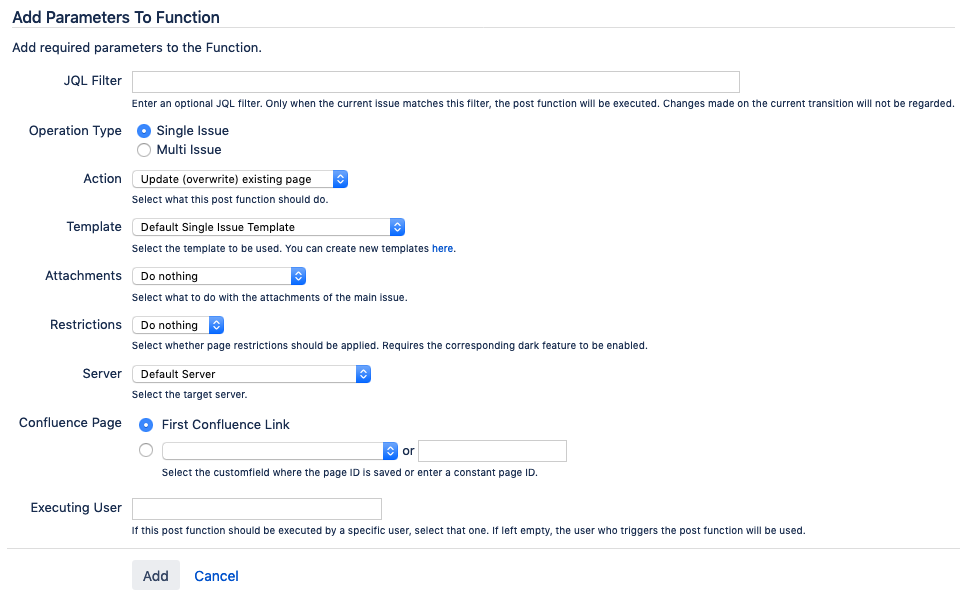The width and height of the screenshot is (966, 604).
Task: Expand the Default Single Issue Template dropdown
Action: (x=268, y=227)
